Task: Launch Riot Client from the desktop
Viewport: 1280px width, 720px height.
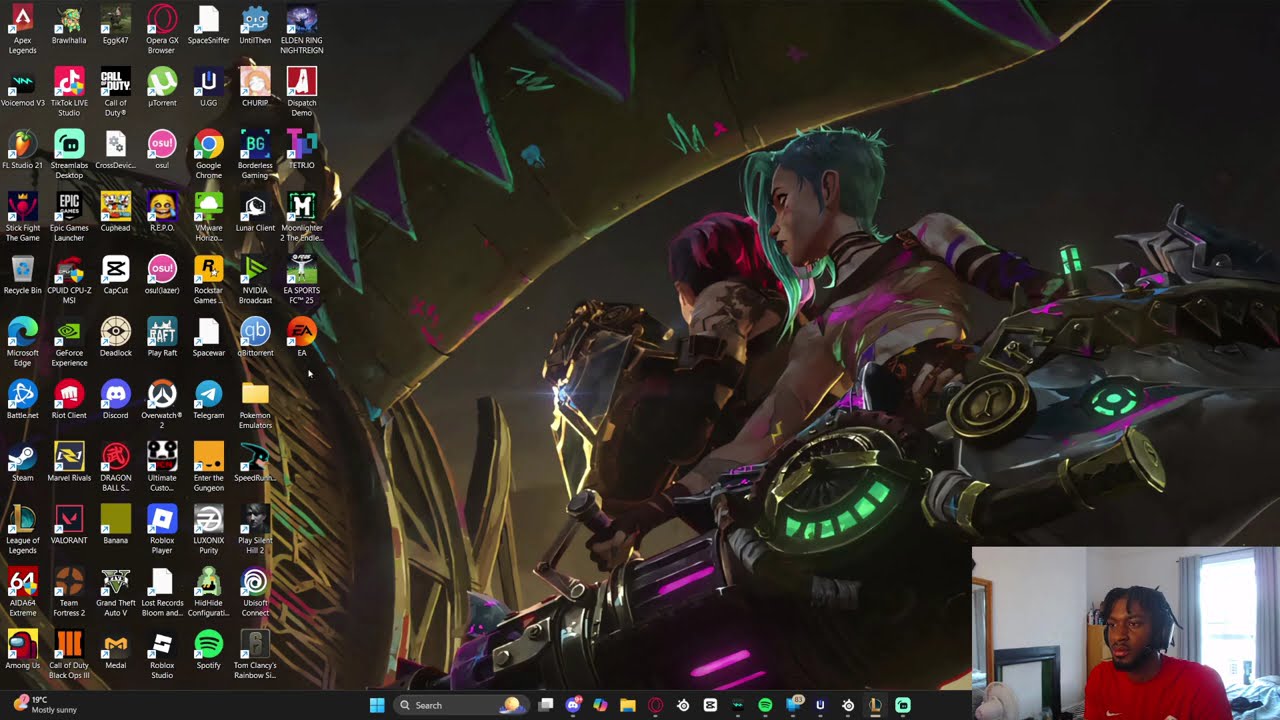Action: click(69, 399)
